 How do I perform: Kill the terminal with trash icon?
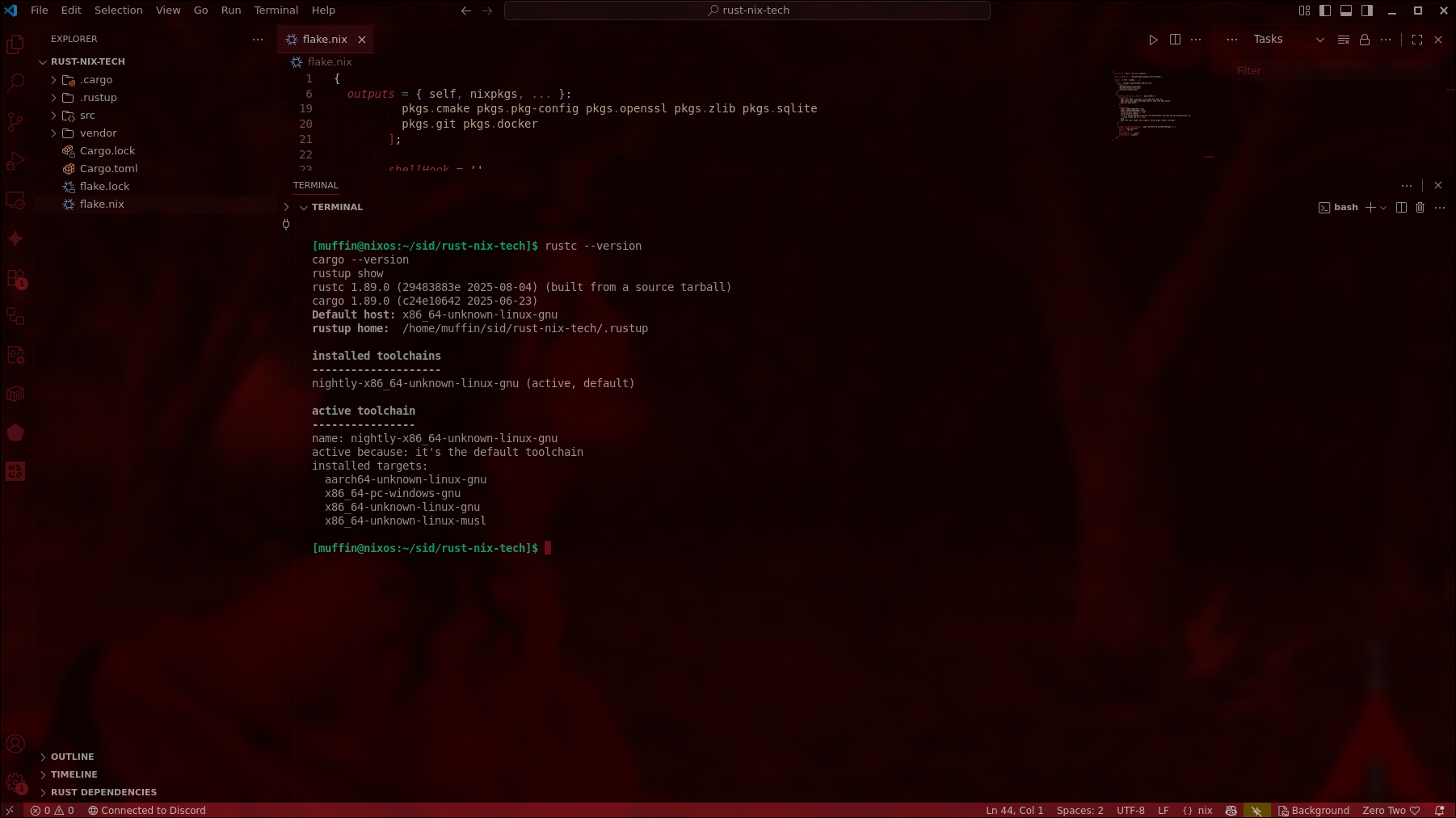click(x=1420, y=208)
